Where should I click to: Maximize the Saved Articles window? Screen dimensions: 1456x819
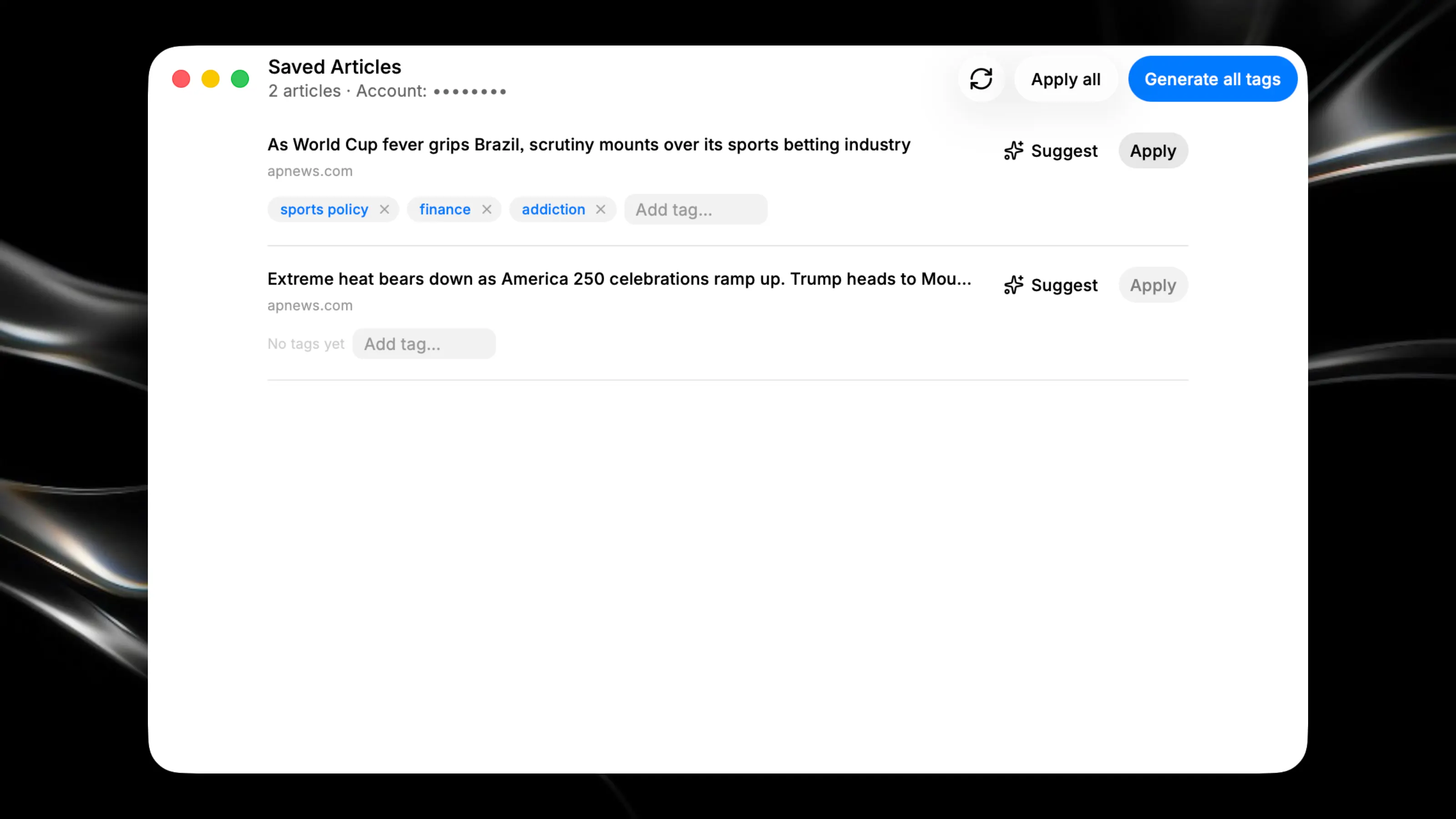pos(240,79)
